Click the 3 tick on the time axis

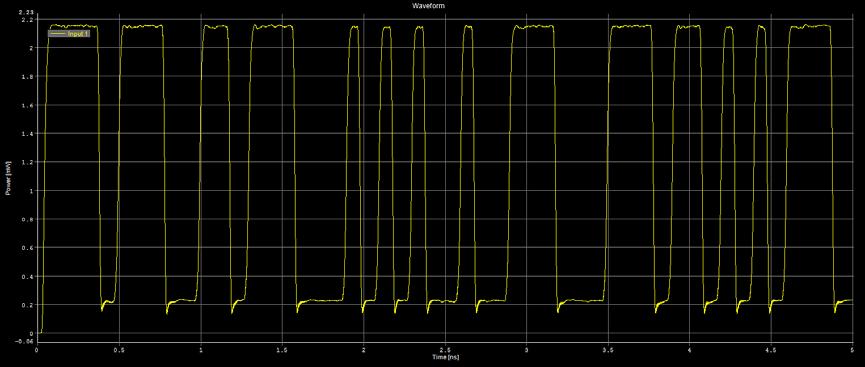click(526, 350)
